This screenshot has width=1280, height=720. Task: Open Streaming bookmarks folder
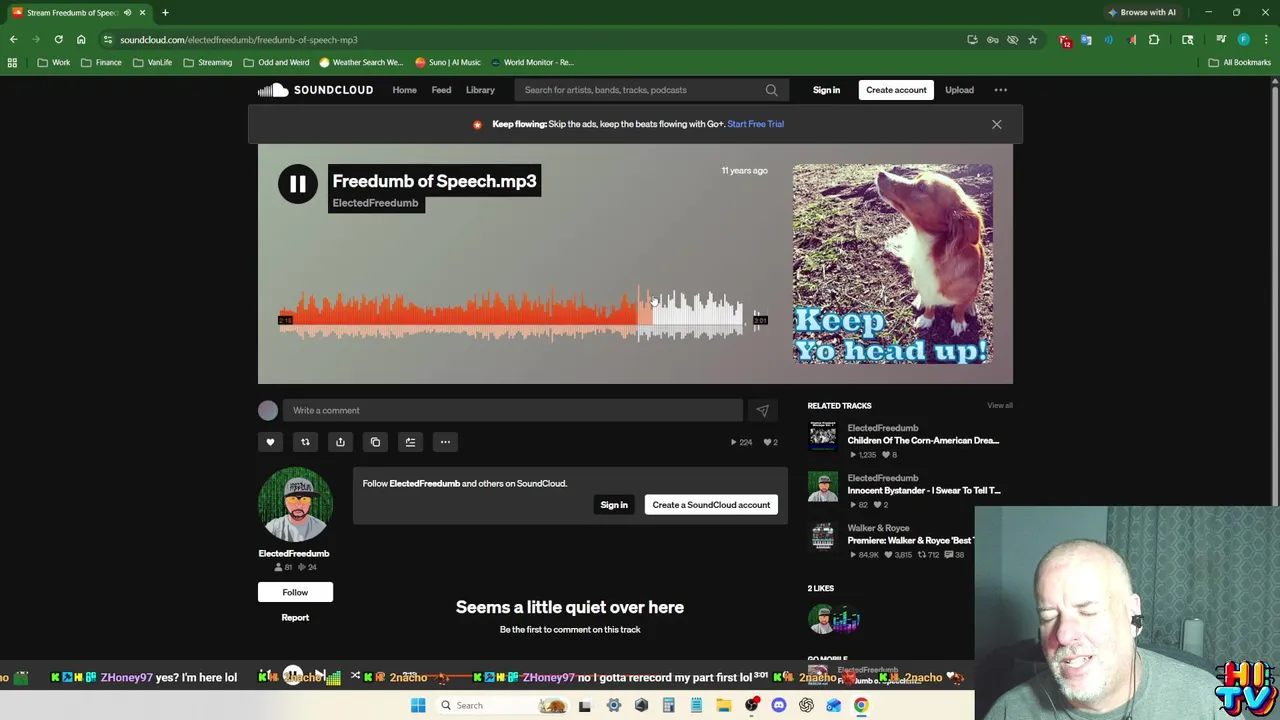click(x=207, y=62)
